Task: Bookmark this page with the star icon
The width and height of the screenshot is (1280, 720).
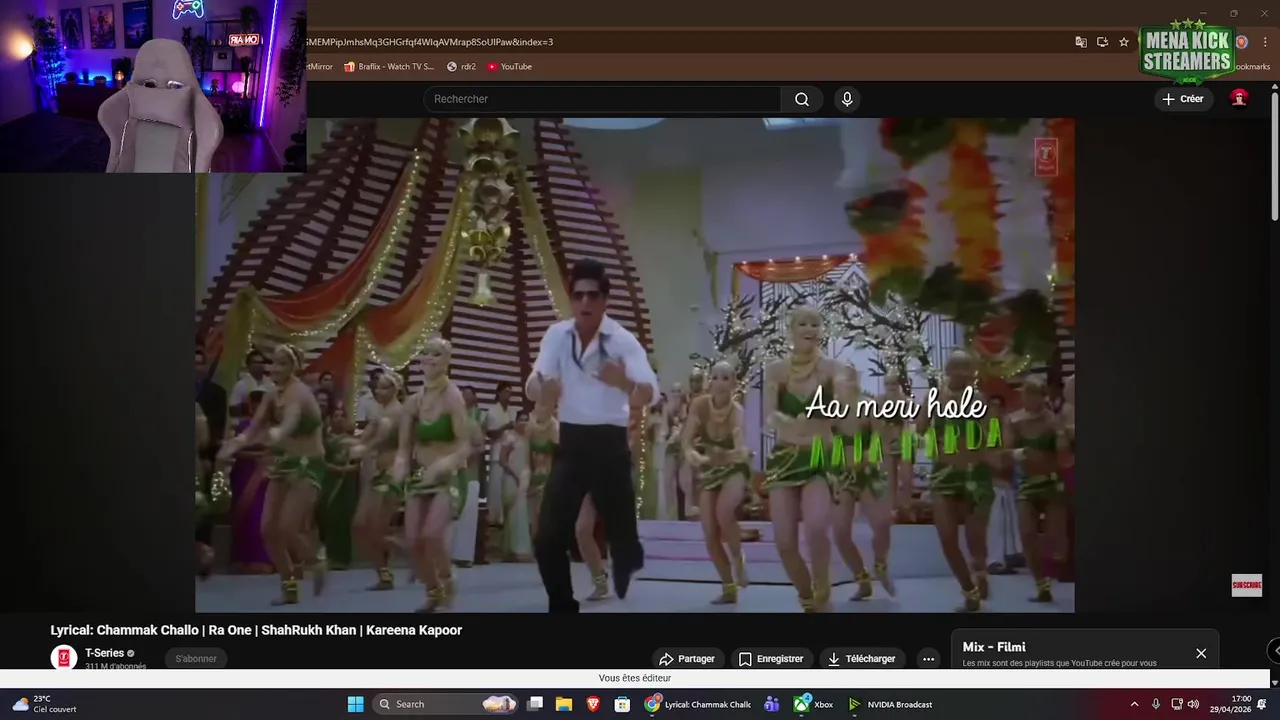Action: click(x=1124, y=42)
